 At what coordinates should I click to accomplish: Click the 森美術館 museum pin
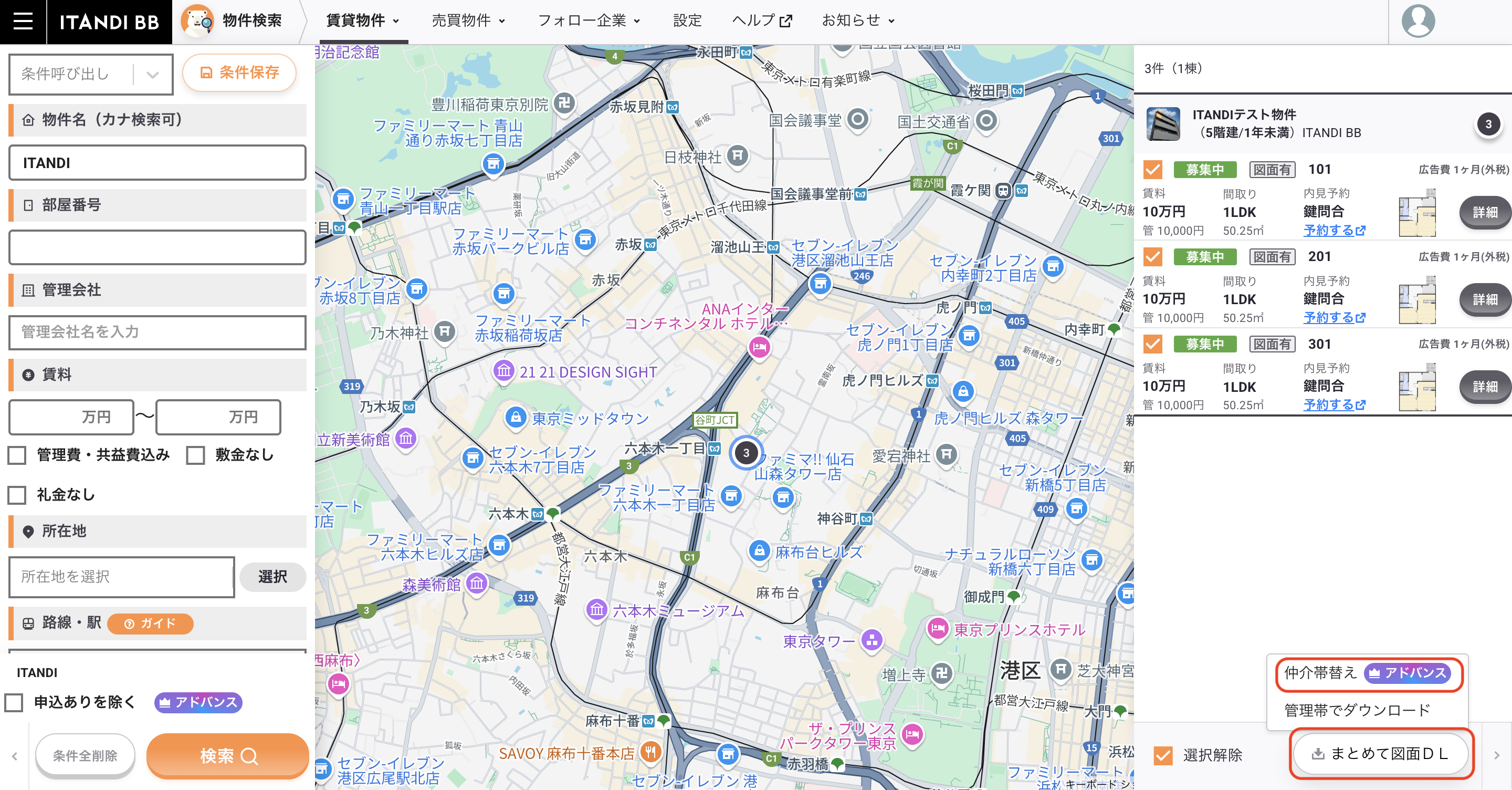(477, 584)
